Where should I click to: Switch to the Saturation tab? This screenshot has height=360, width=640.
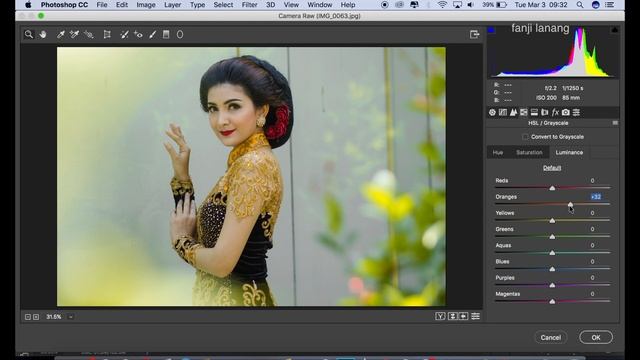(x=529, y=152)
